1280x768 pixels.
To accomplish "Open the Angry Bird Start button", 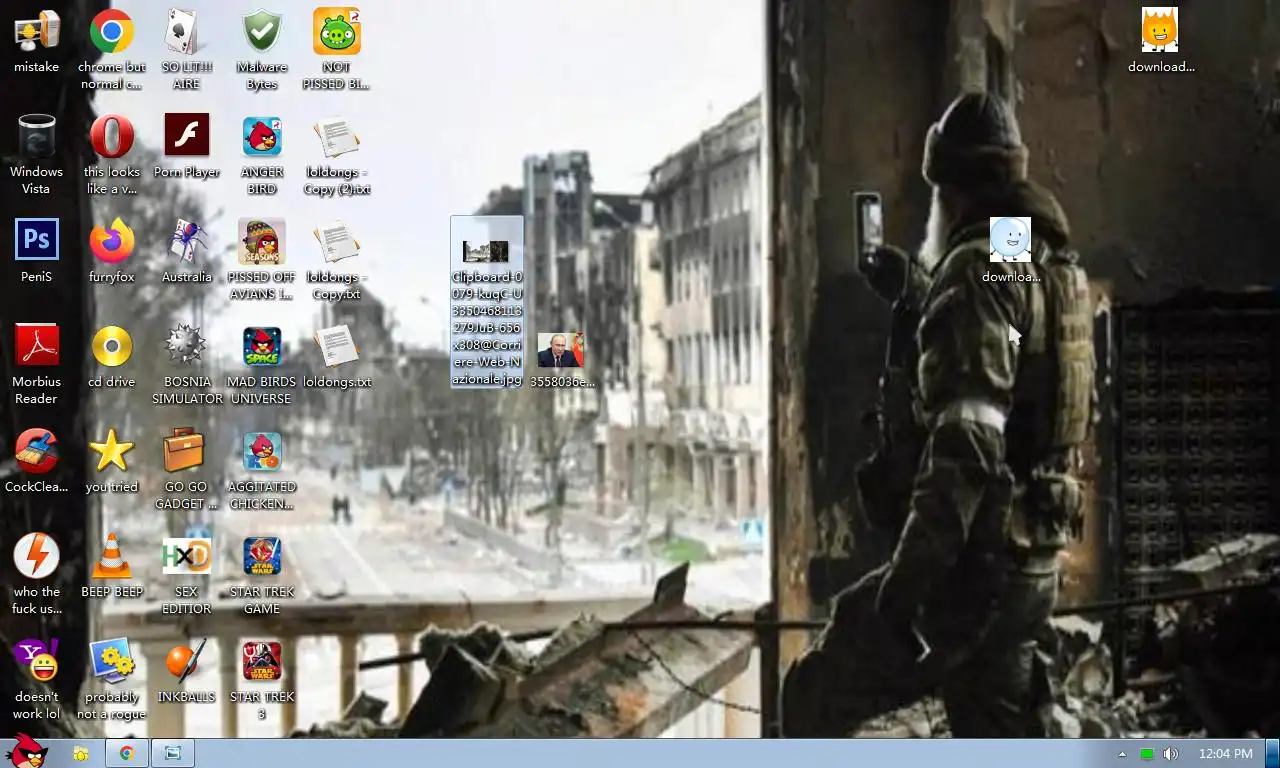I will [26, 752].
